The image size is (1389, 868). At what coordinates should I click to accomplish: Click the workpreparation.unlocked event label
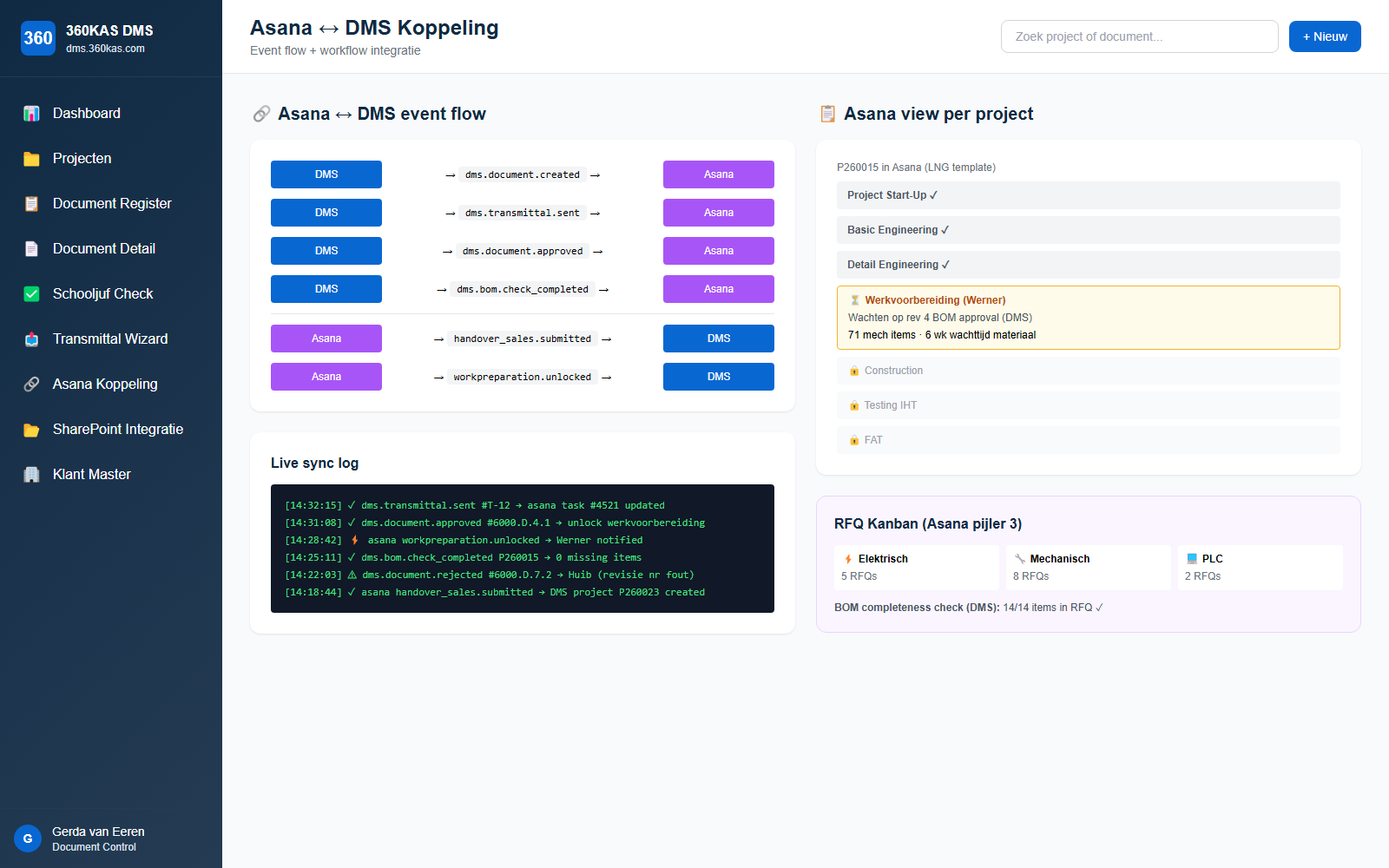pos(523,377)
